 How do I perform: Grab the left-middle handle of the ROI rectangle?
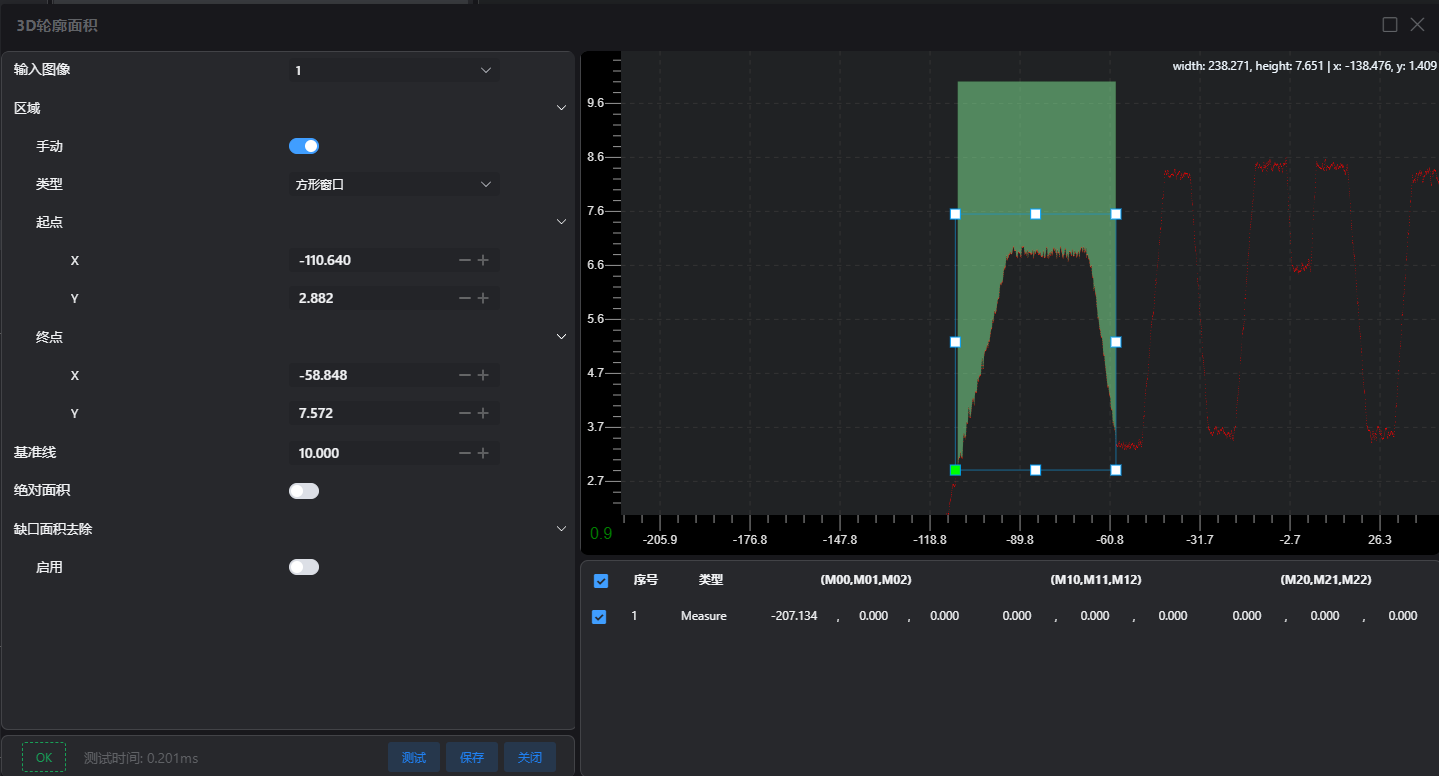click(955, 342)
